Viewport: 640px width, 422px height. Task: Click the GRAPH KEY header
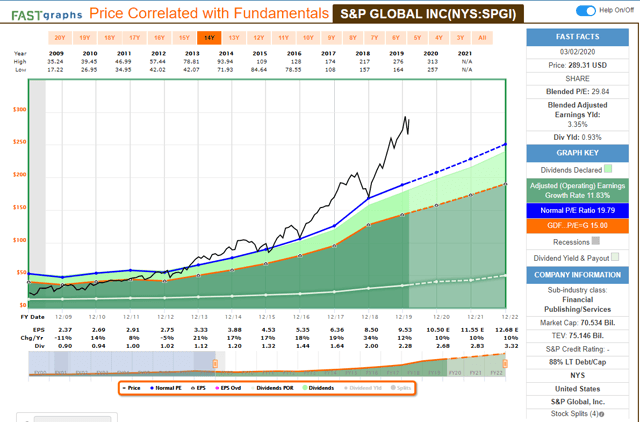point(577,153)
